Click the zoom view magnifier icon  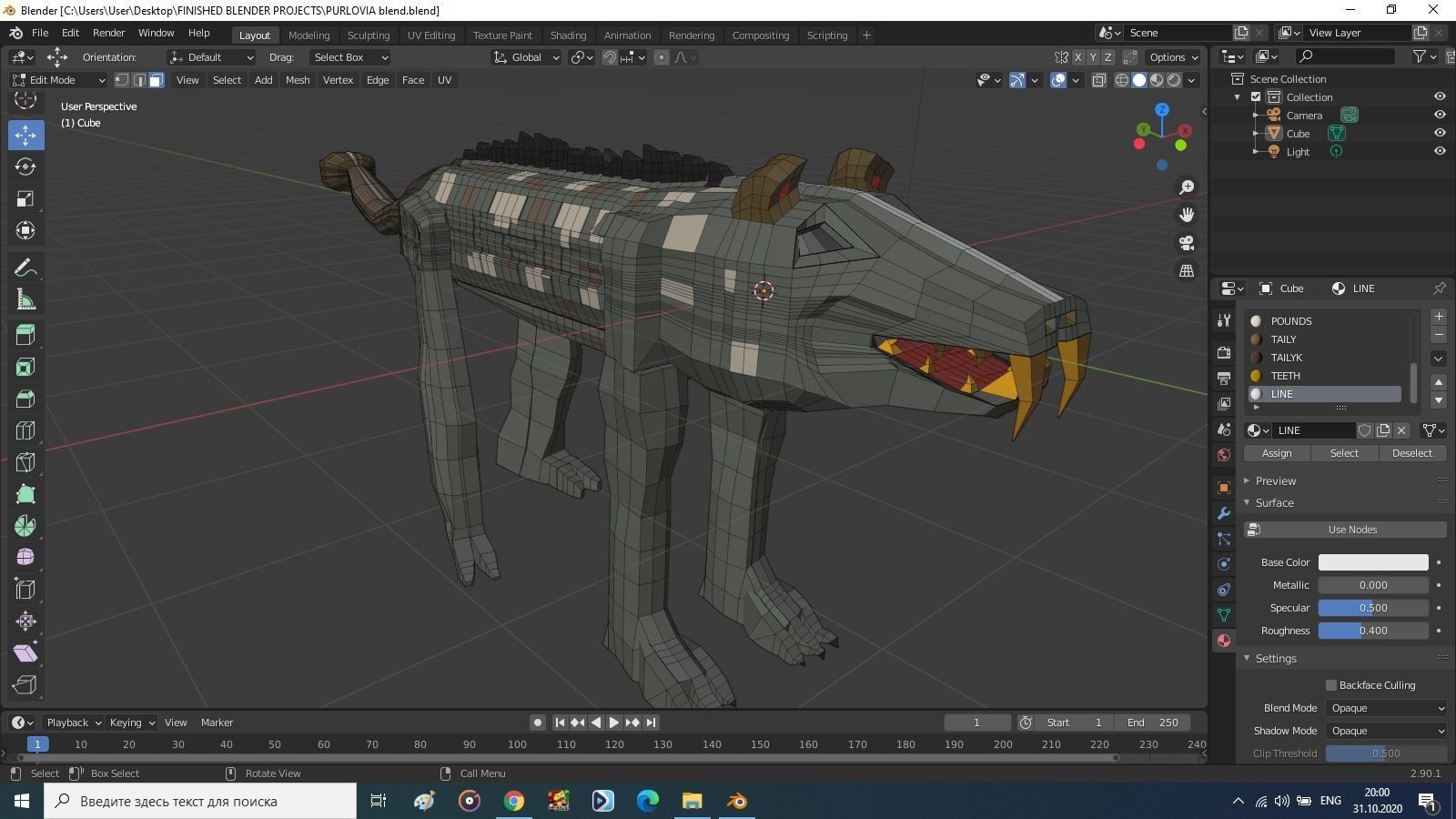pyautogui.click(x=1187, y=187)
